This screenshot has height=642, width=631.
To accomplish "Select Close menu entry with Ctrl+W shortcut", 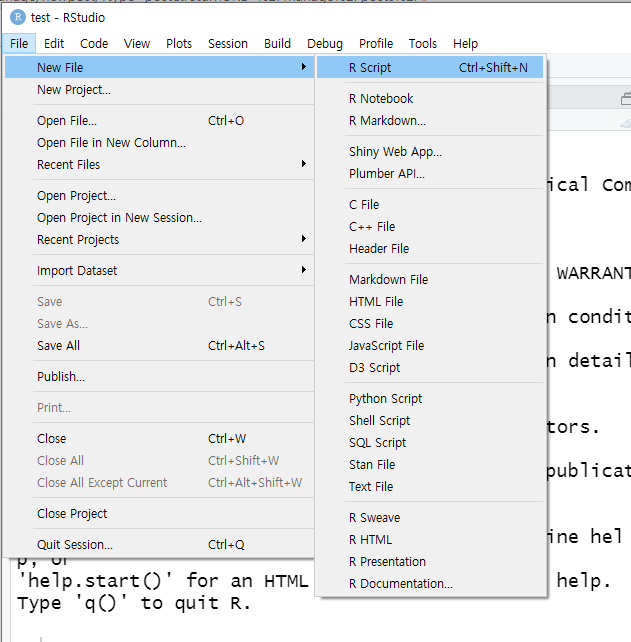I will (x=159, y=438).
